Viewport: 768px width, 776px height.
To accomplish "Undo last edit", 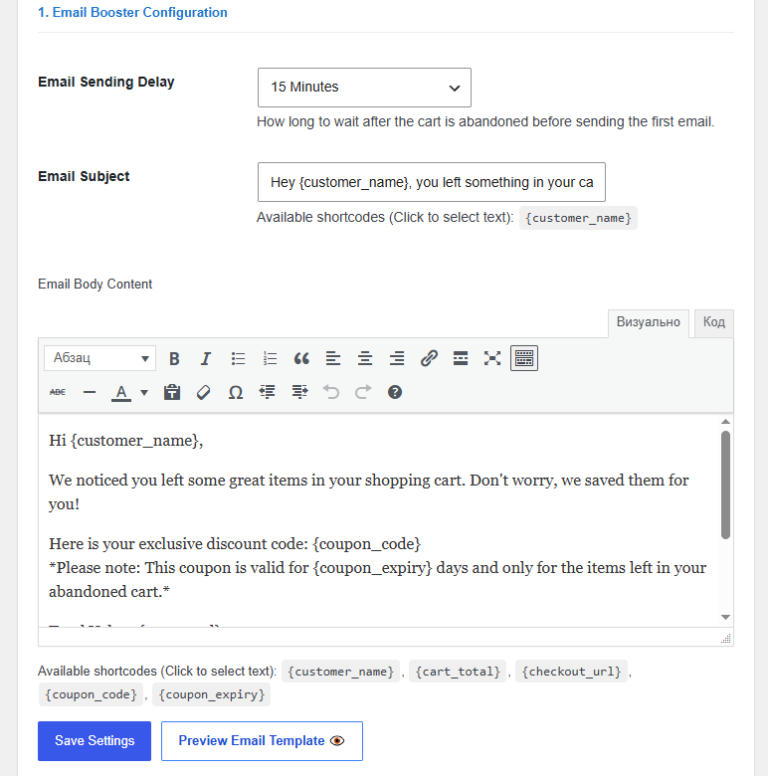I will pyautogui.click(x=331, y=392).
